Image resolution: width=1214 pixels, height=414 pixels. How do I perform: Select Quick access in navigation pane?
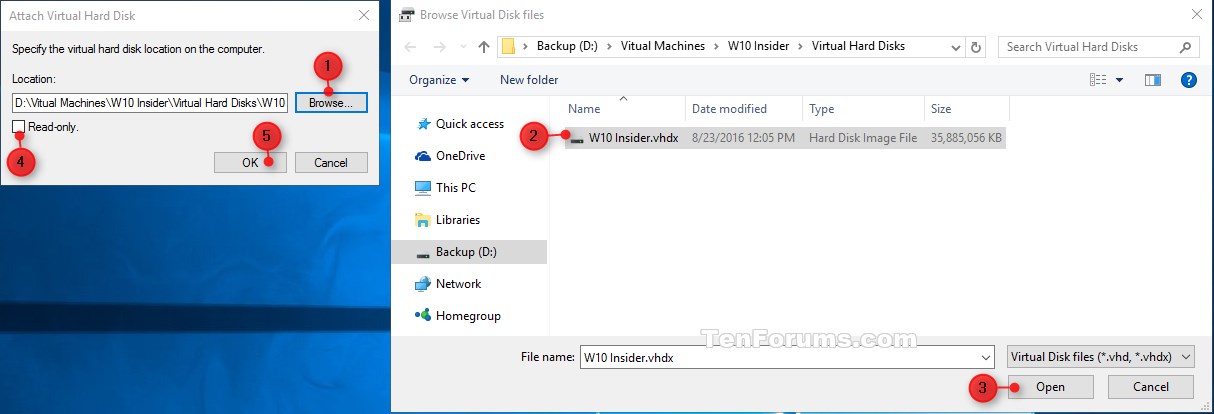pos(470,124)
